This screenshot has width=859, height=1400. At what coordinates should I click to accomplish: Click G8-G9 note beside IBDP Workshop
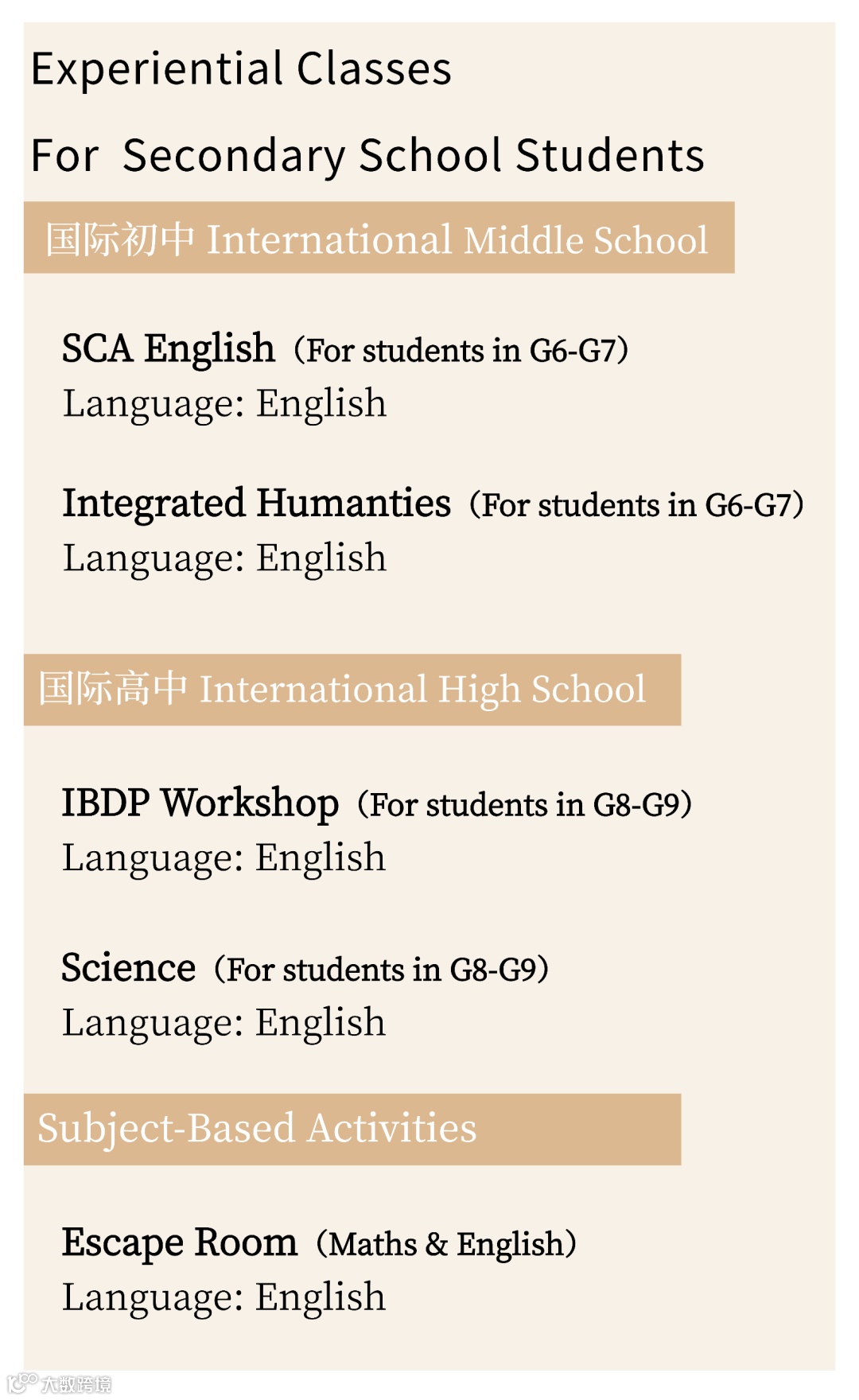(x=525, y=806)
